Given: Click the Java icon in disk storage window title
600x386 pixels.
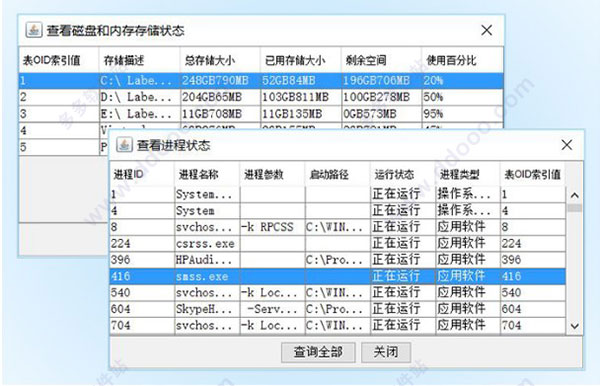Looking at the screenshot, I should pos(34,30).
